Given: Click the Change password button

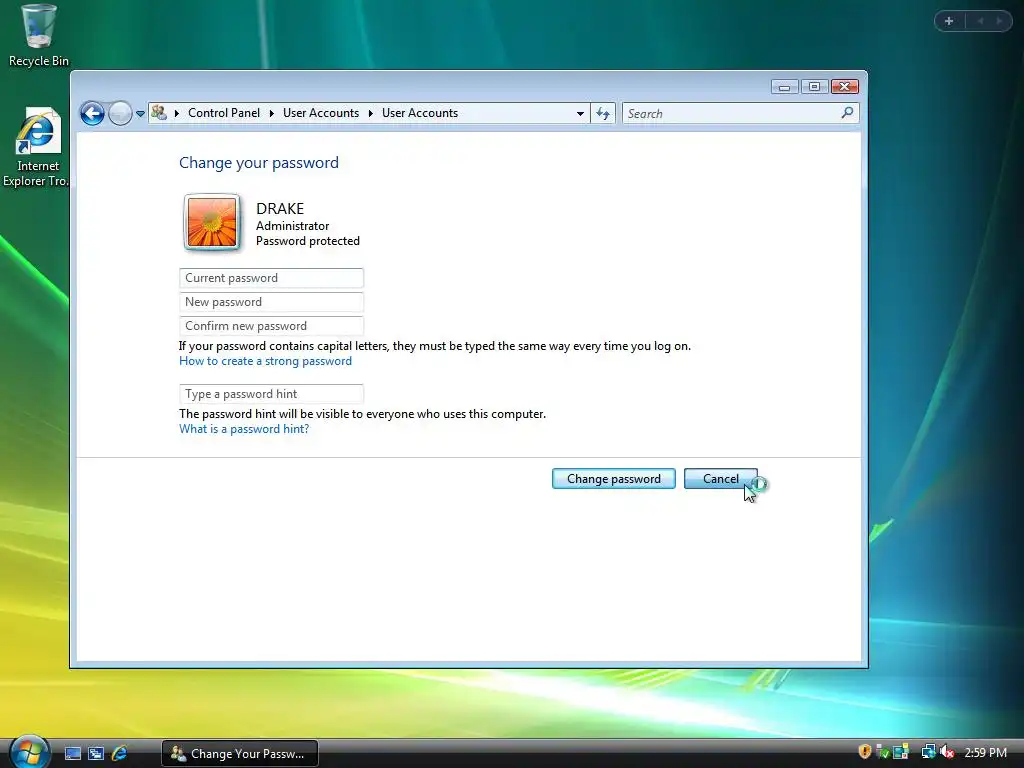Looking at the screenshot, I should tap(613, 479).
